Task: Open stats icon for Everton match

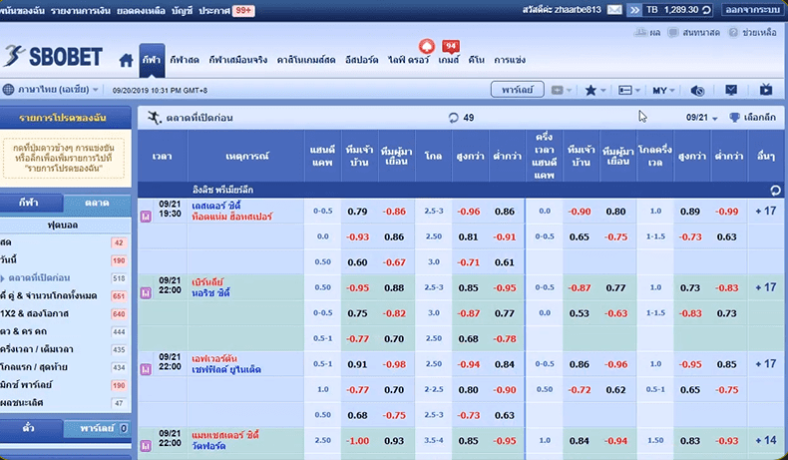Action: pyautogui.click(x=146, y=369)
